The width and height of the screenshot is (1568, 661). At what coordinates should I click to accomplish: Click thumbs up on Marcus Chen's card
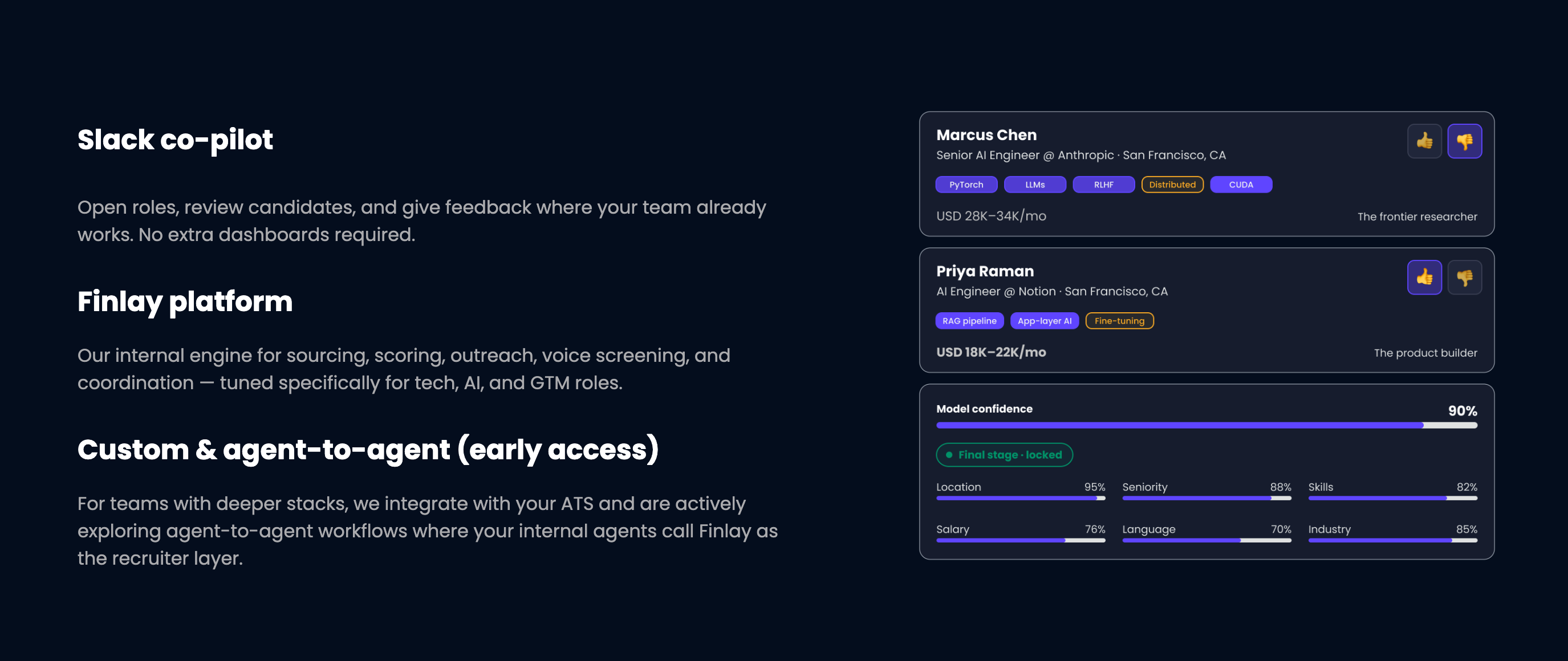tap(1424, 141)
